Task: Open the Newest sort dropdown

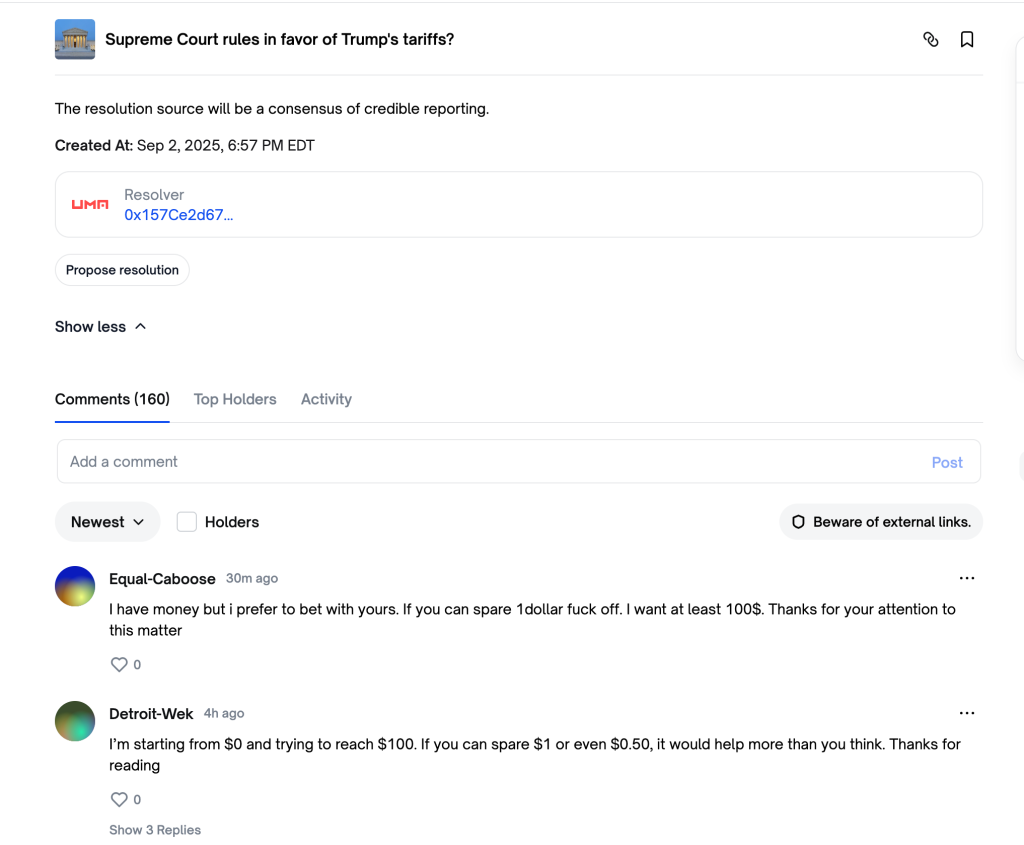Action: 108,522
